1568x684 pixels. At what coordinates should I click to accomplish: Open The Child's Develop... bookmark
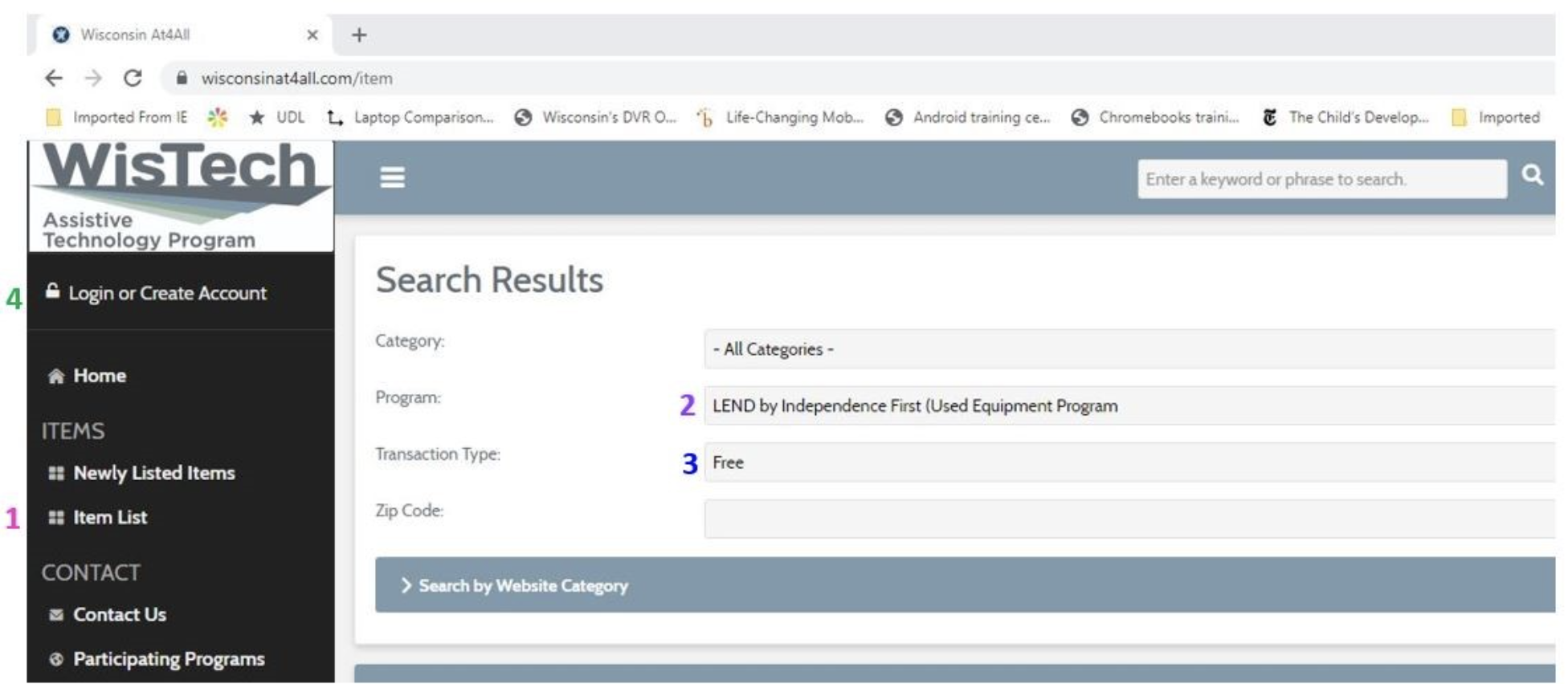click(1345, 117)
